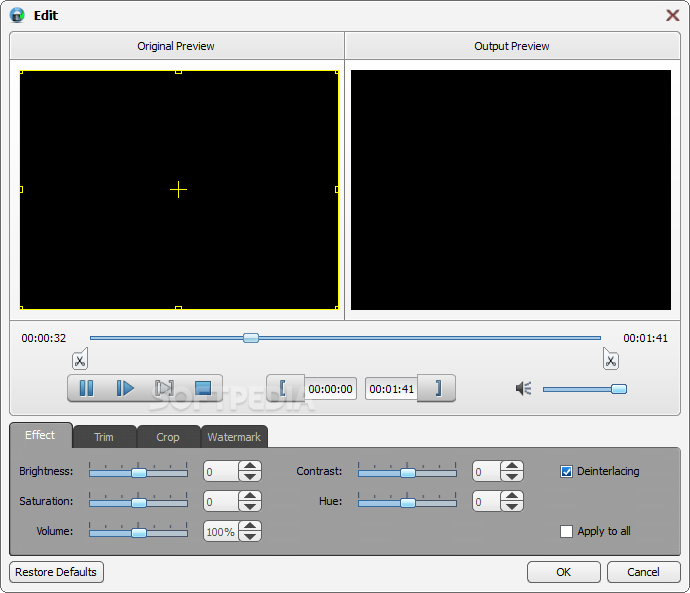Screen dimensions: 690x593
Task: Set trim end with the right bracket button
Action: [437, 388]
